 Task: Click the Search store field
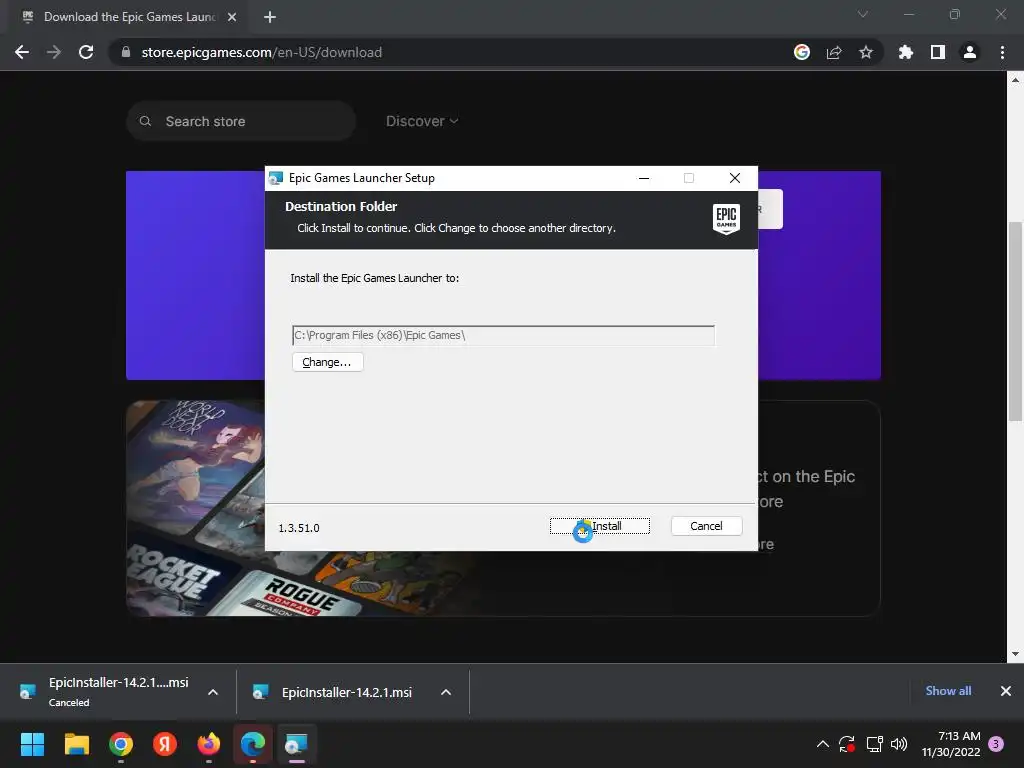point(241,121)
